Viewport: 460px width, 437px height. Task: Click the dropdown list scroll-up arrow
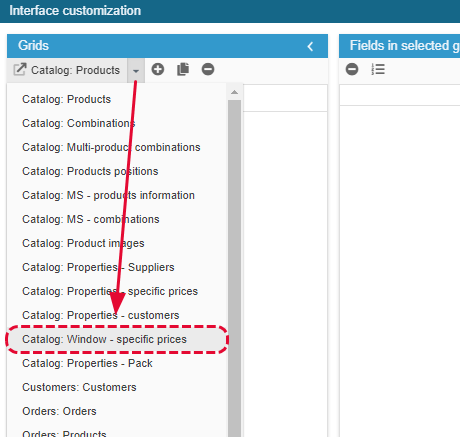pos(234,92)
